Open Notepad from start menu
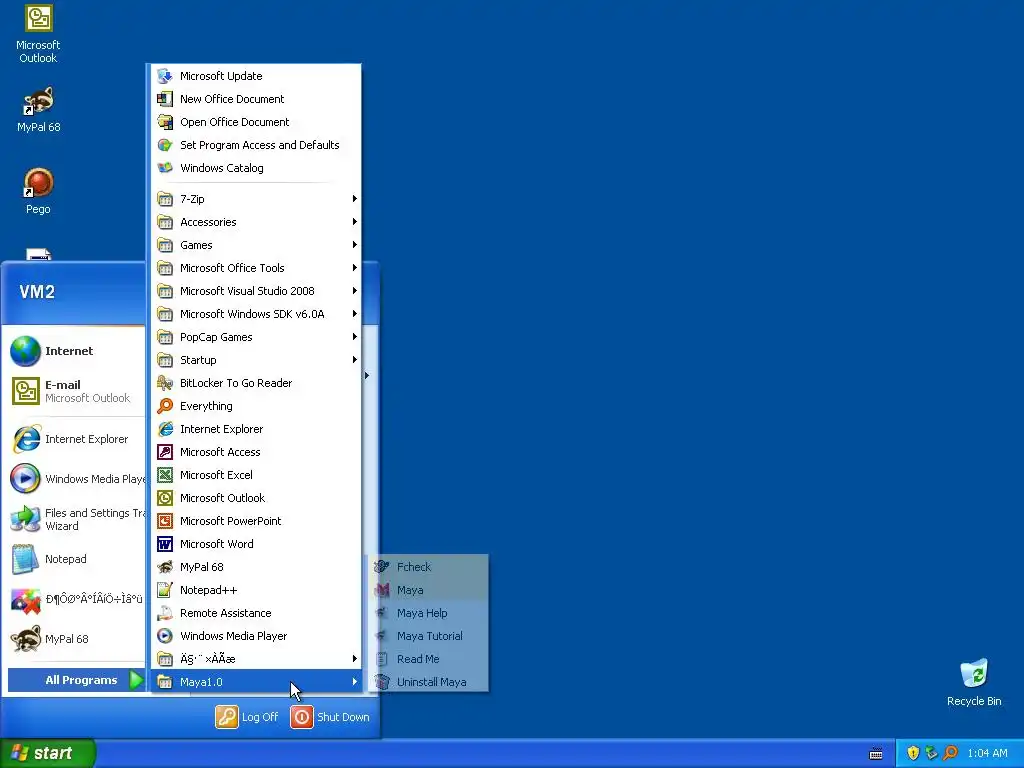Screen dimensions: 1024x768 (76, 559)
